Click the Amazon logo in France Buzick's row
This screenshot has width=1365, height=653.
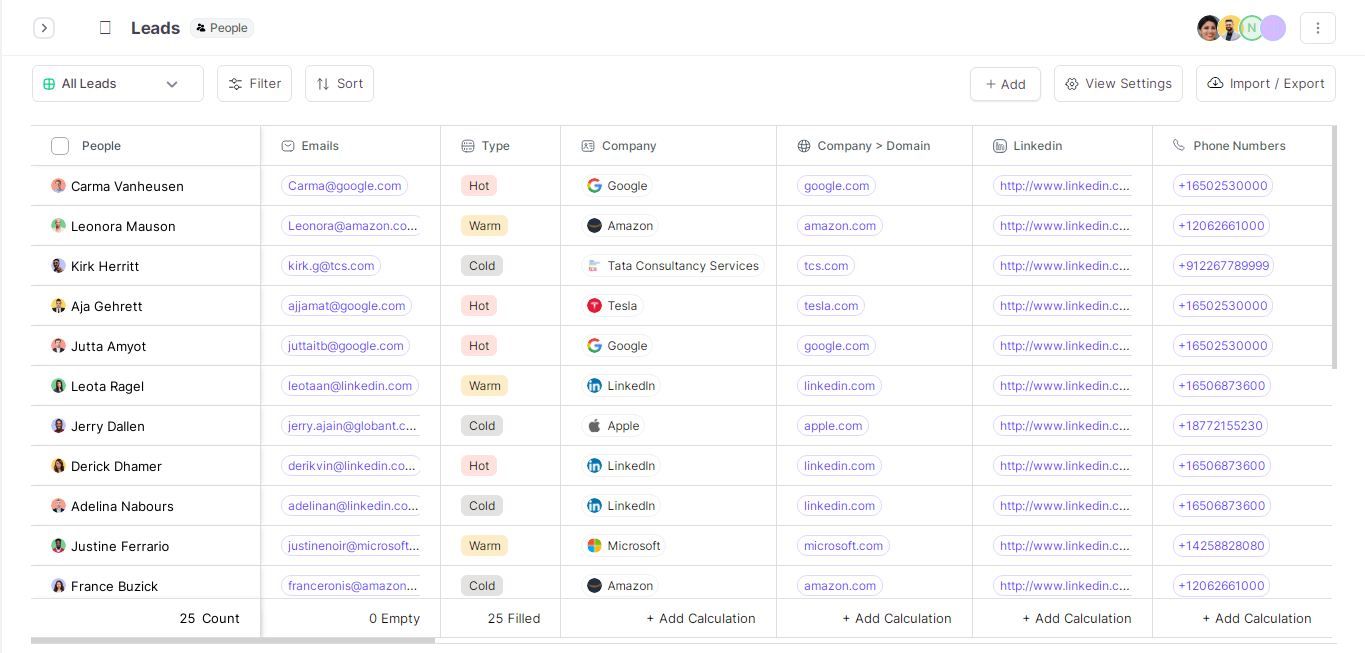click(595, 586)
